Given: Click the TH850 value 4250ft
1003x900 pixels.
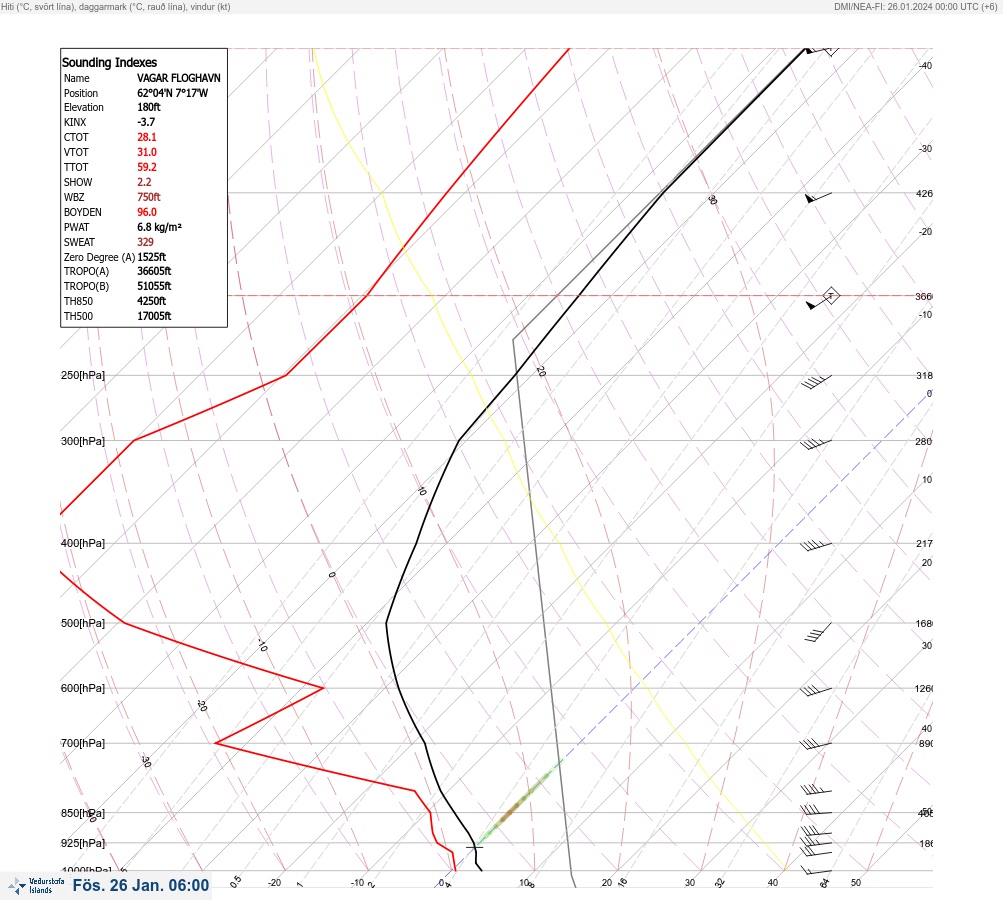Looking at the screenshot, I should 151,301.
